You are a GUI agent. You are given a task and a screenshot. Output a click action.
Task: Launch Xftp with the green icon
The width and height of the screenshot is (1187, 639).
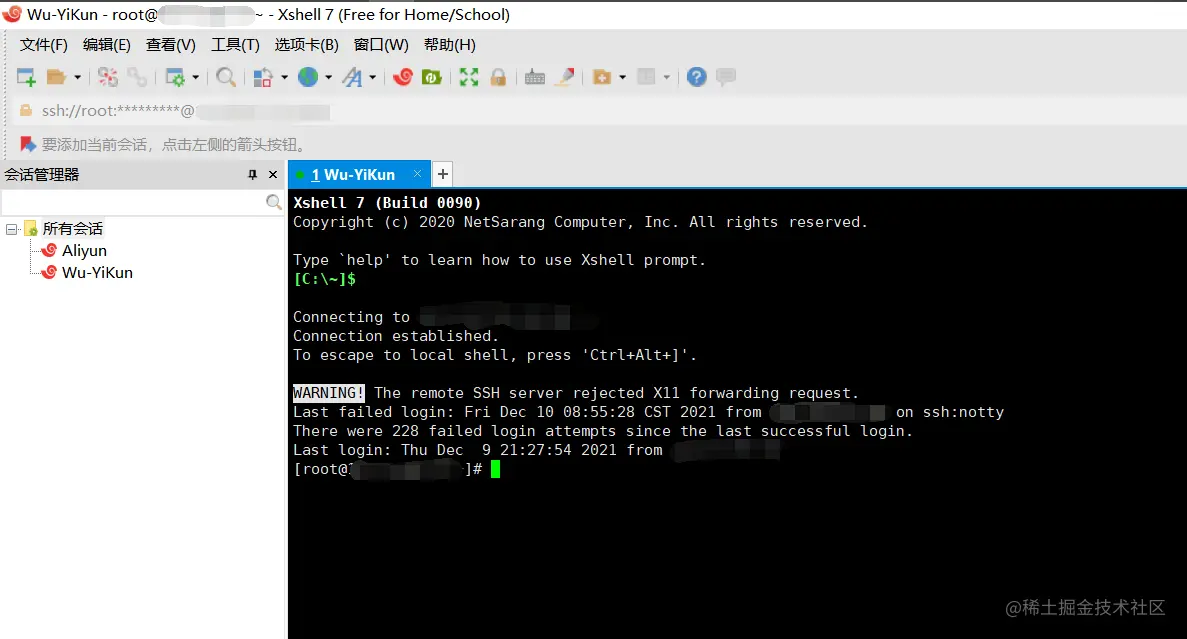click(431, 76)
